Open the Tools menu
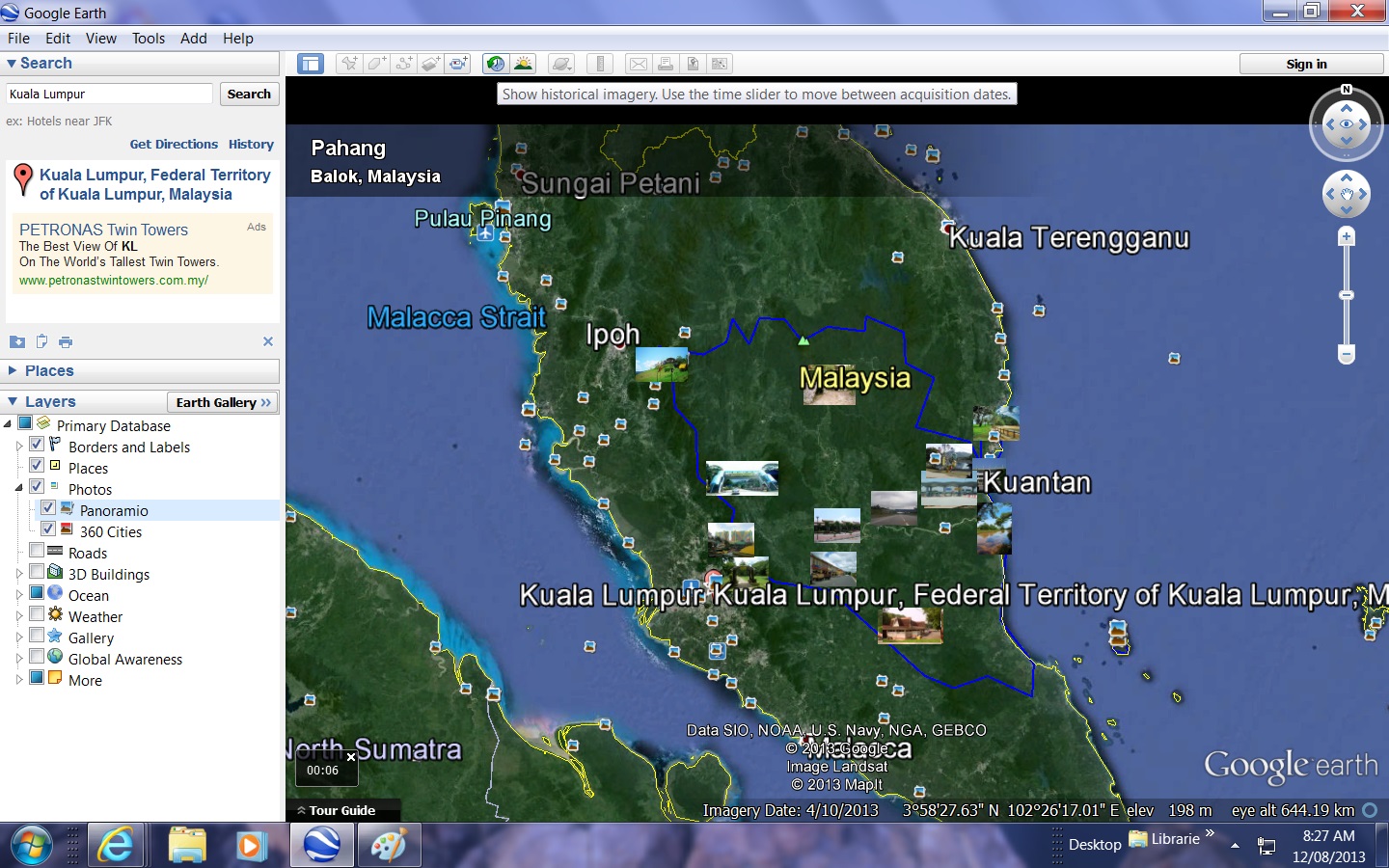This screenshot has height=868, width=1389. point(148,39)
